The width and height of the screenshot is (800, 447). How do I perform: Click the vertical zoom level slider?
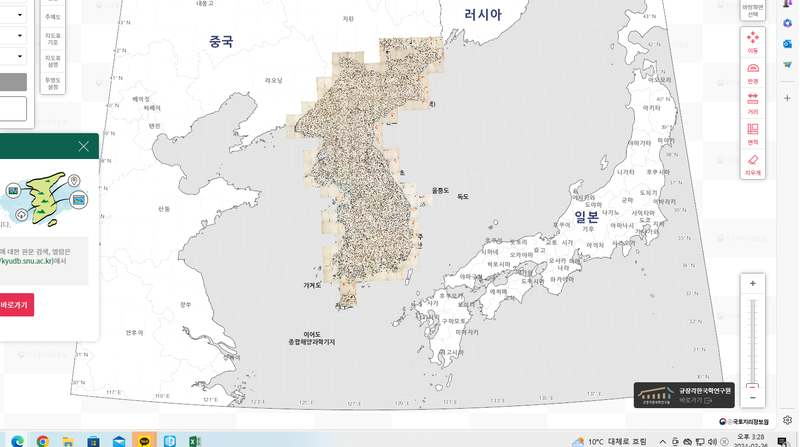(x=753, y=340)
